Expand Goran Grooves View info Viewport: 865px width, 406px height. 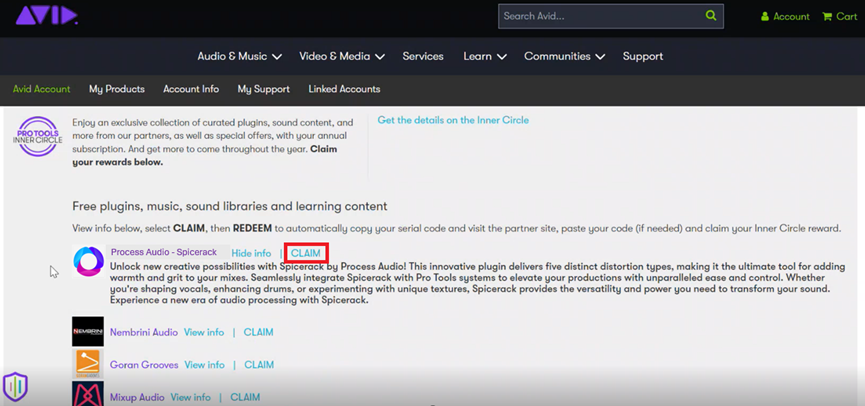(x=205, y=365)
